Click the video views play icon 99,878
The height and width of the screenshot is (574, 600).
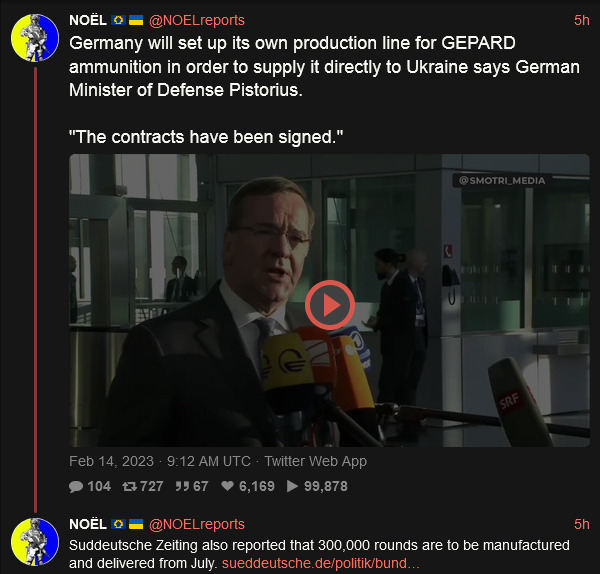click(292, 486)
